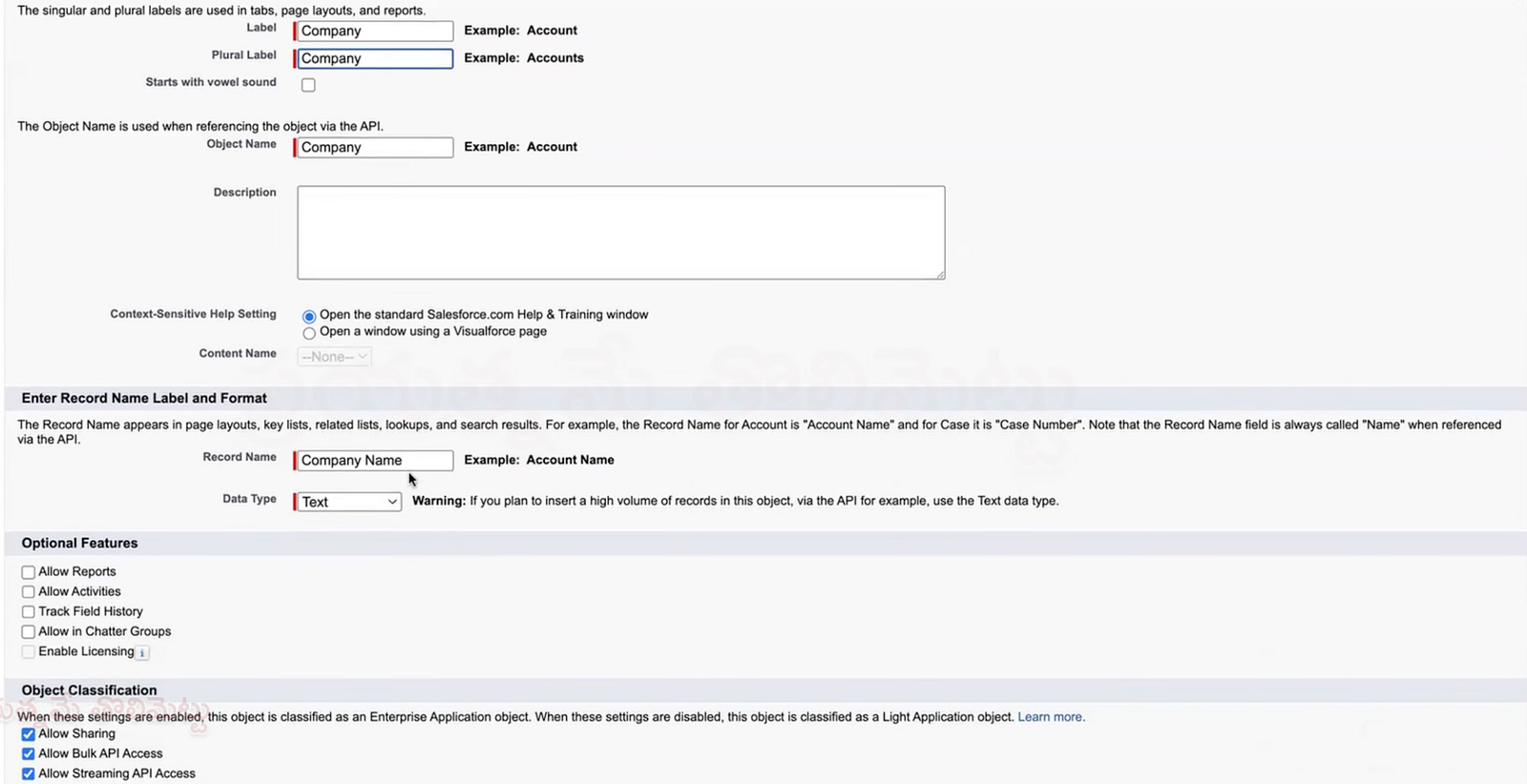Focus the Plural Label input field
Screen dimensions: 1527x784
point(375,59)
